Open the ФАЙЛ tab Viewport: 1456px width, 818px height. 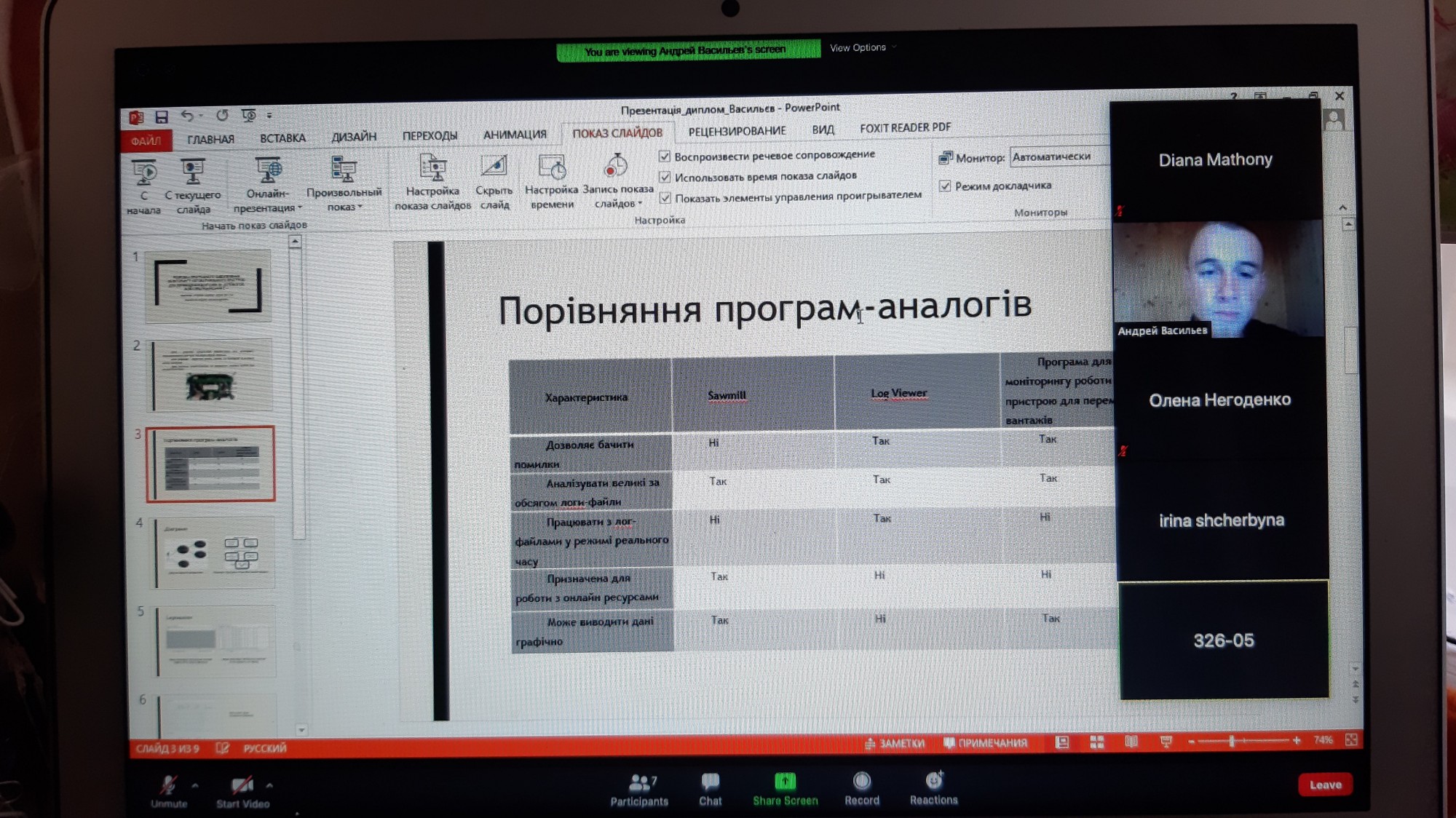[146, 140]
